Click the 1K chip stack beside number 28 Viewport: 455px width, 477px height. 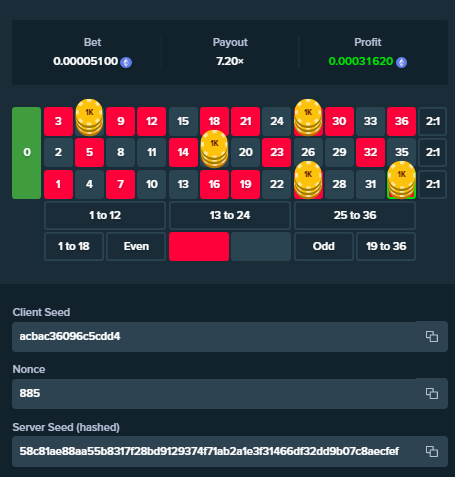[308, 180]
